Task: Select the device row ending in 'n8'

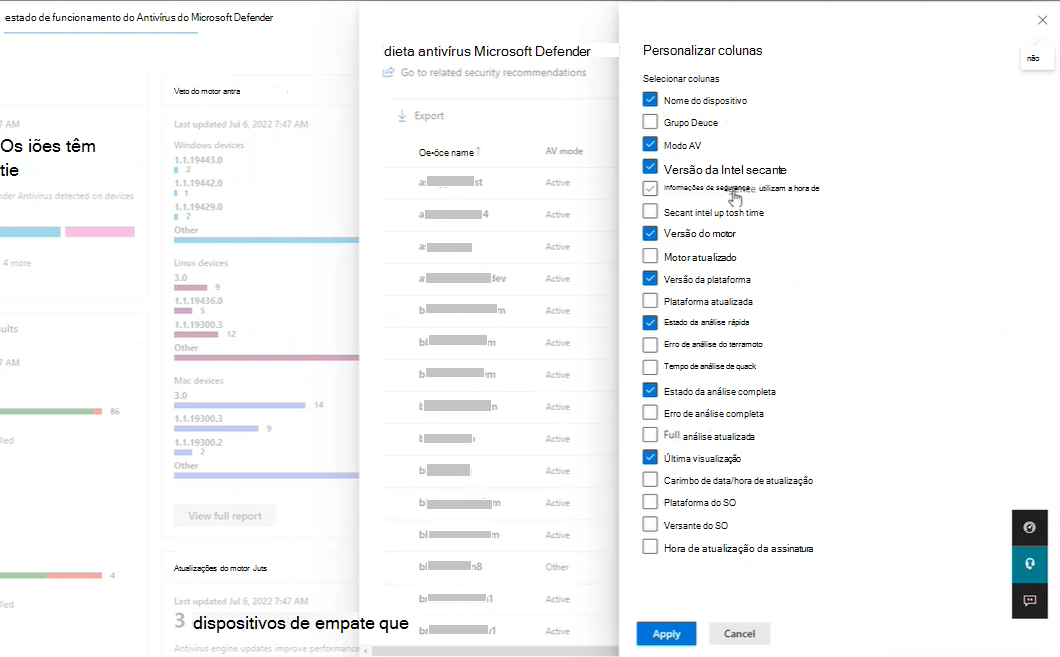Action: (500, 567)
